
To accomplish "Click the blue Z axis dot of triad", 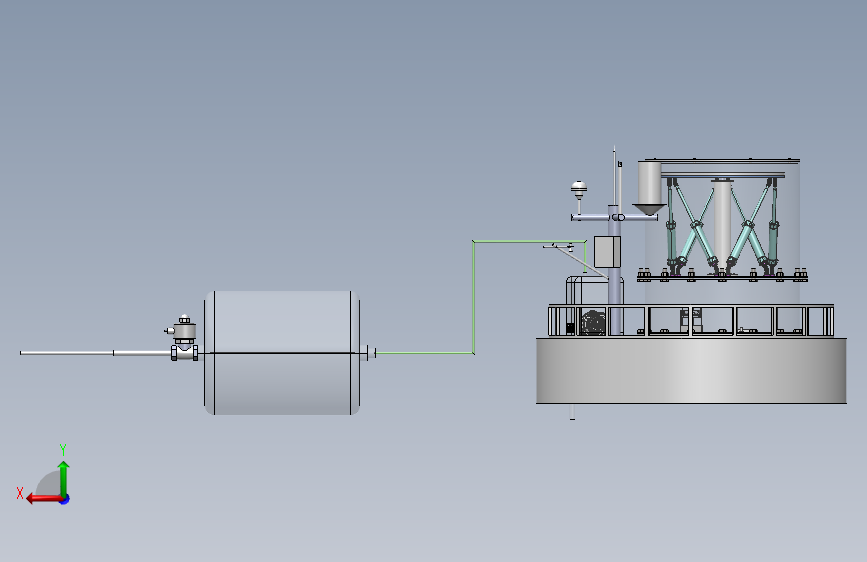I will coord(65,499).
